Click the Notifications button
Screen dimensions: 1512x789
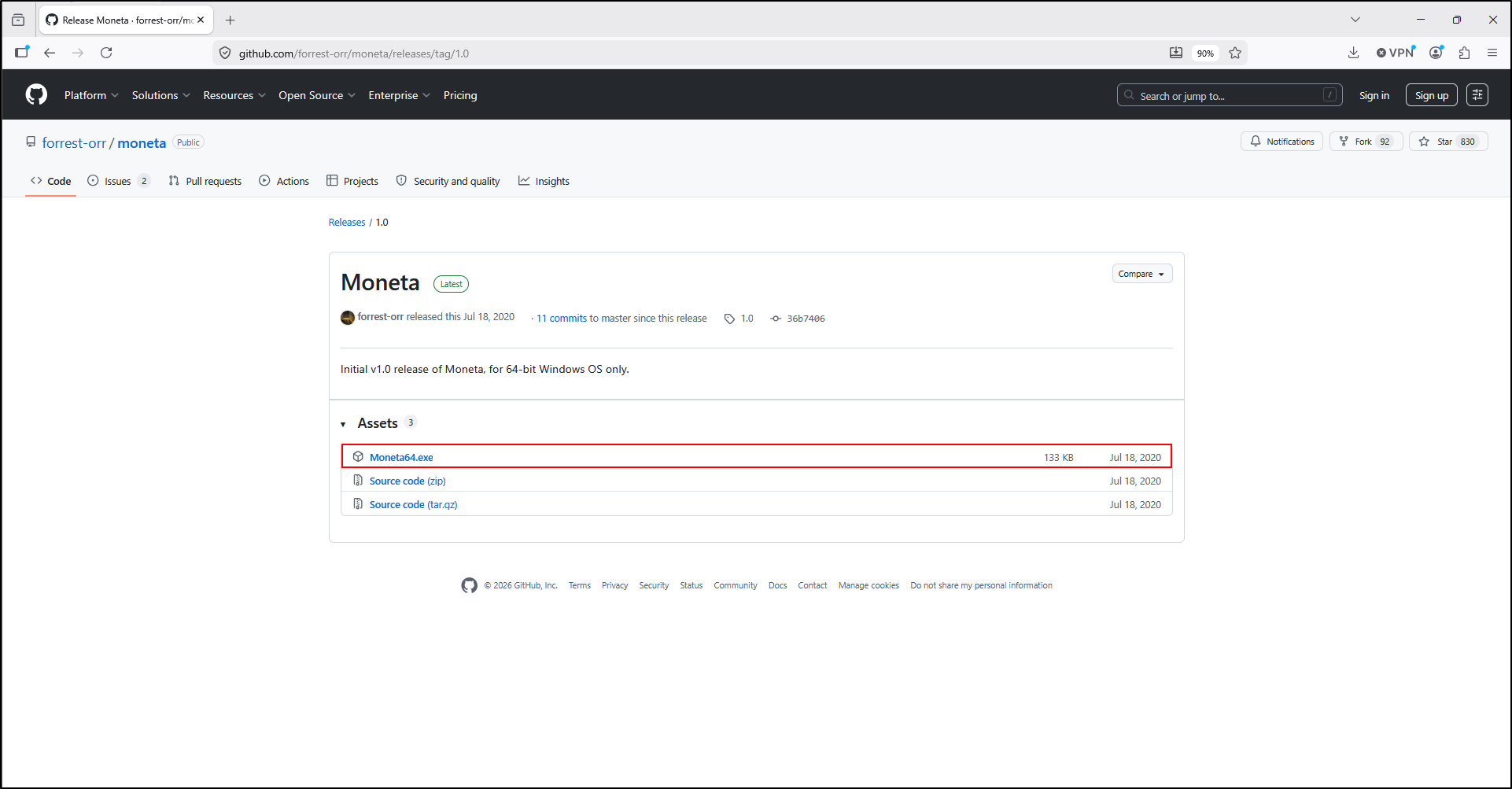[1282, 142]
